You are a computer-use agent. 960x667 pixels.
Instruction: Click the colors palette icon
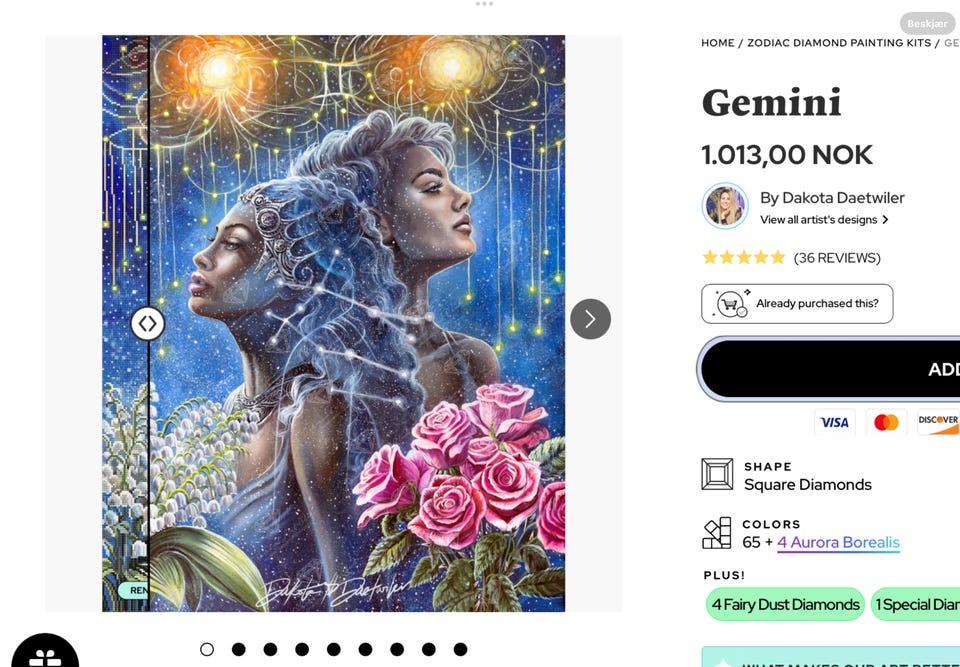click(717, 533)
